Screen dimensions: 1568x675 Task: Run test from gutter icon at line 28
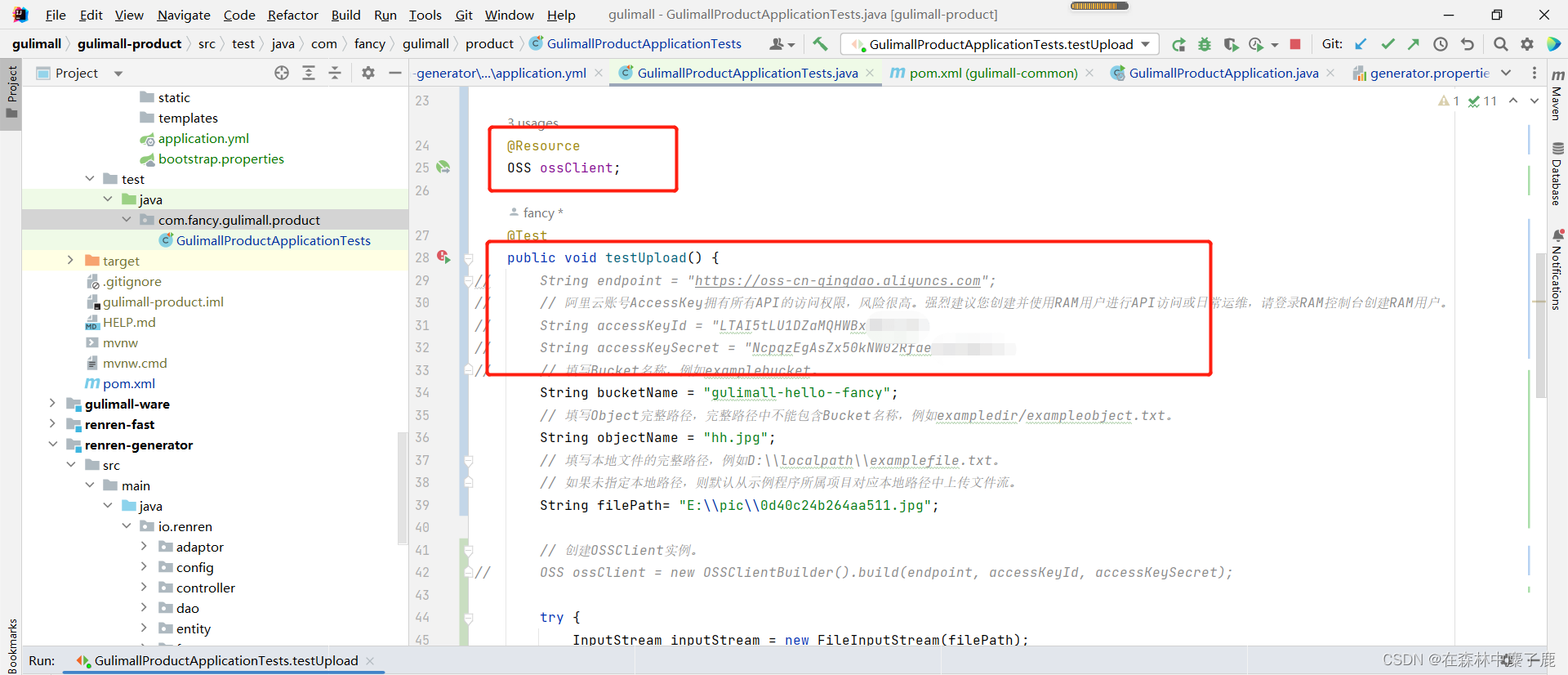[443, 257]
